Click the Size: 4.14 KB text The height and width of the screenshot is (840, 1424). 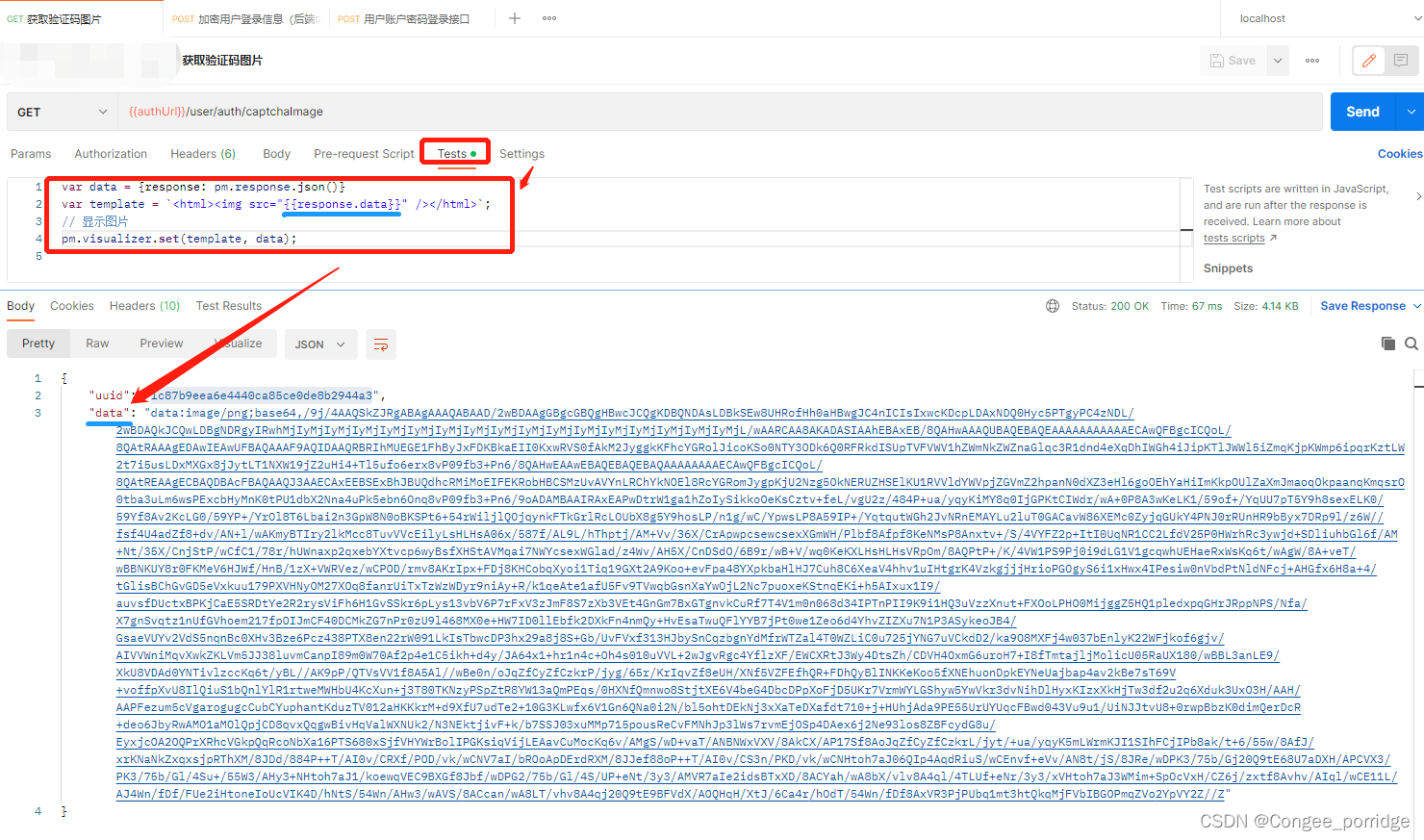pos(1266,306)
